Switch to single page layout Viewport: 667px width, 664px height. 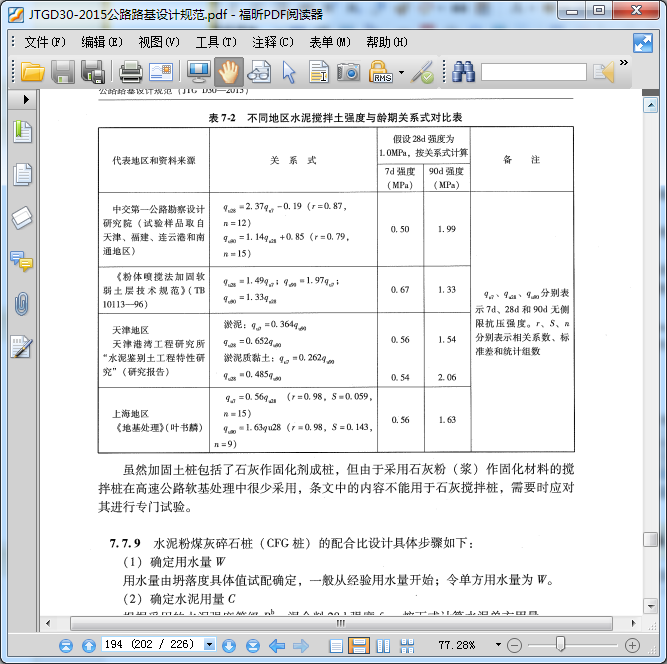click(336, 646)
